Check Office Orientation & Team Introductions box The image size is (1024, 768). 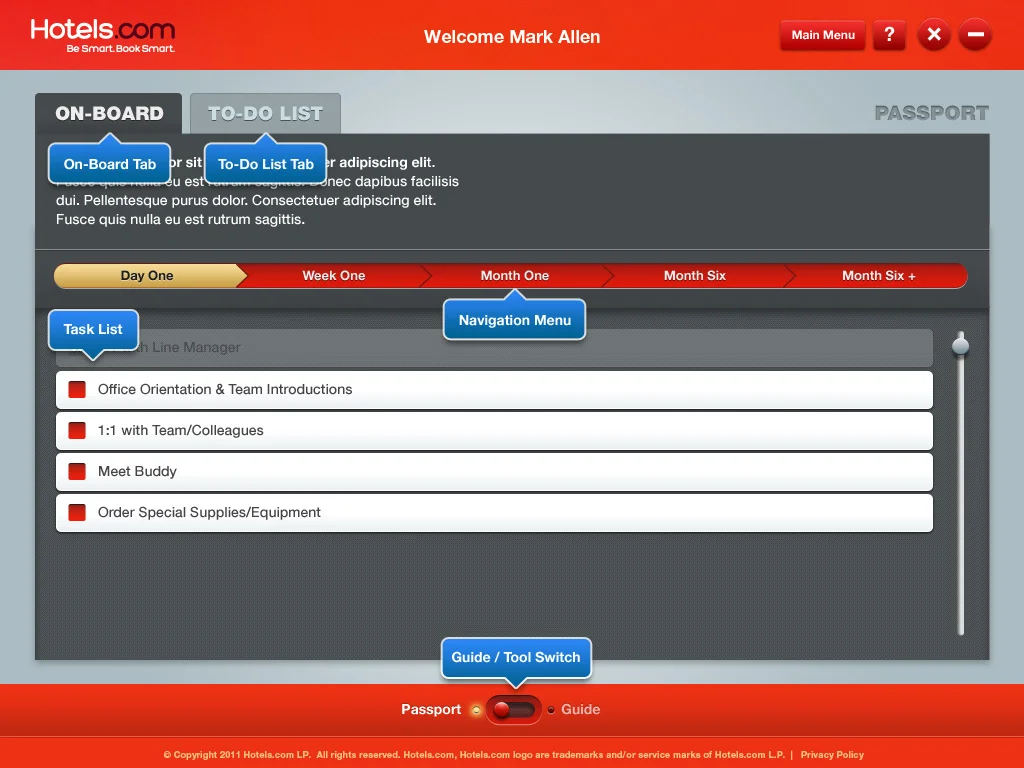(77, 389)
